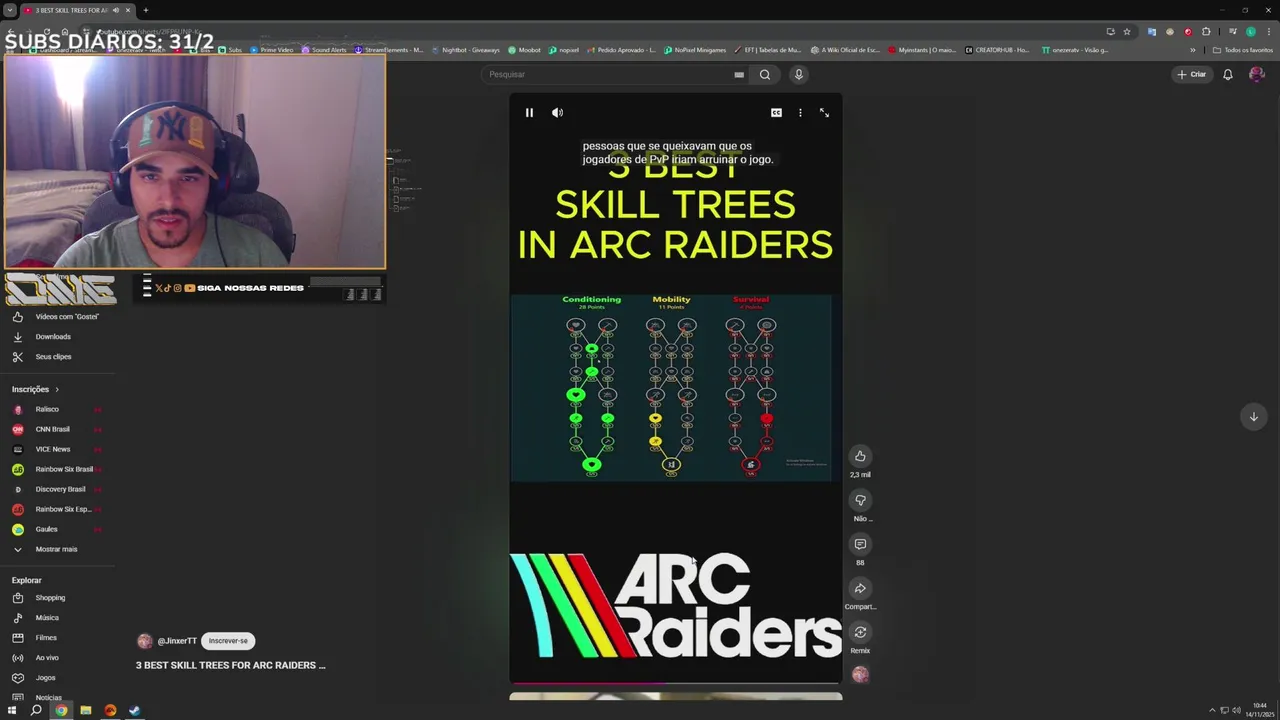Open the Rainbow Six Esp... channel

point(58,509)
